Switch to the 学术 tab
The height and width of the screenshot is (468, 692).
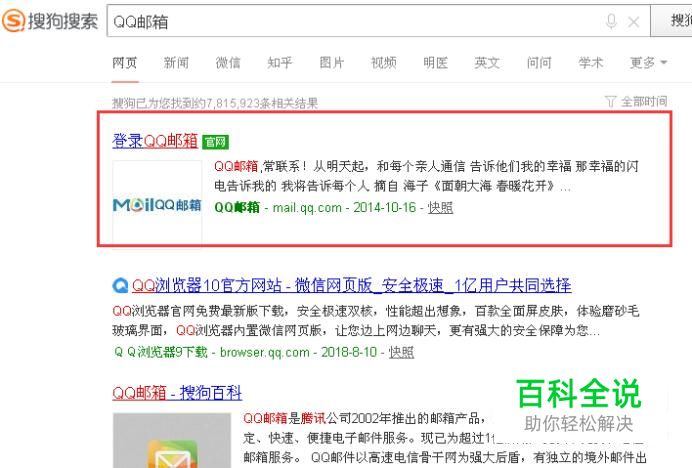pos(591,63)
